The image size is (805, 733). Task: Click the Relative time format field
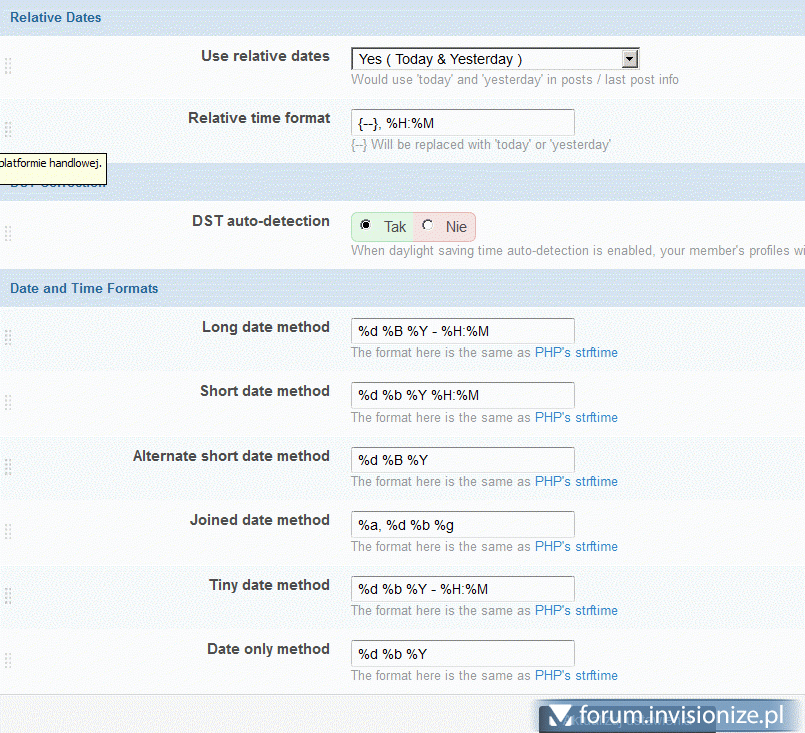tap(462, 123)
